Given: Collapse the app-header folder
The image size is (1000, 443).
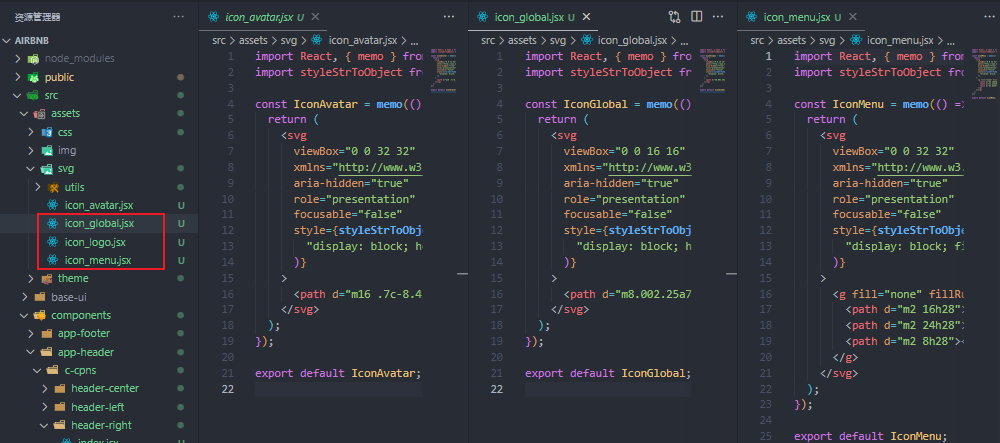Looking at the screenshot, I should [31, 352].
